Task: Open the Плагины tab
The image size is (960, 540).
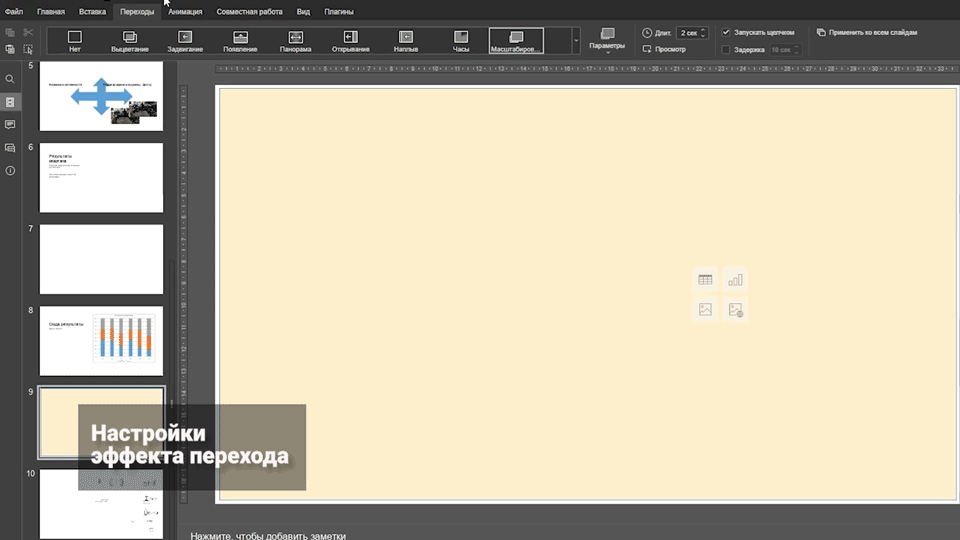Action: click(x=339, y=12)
